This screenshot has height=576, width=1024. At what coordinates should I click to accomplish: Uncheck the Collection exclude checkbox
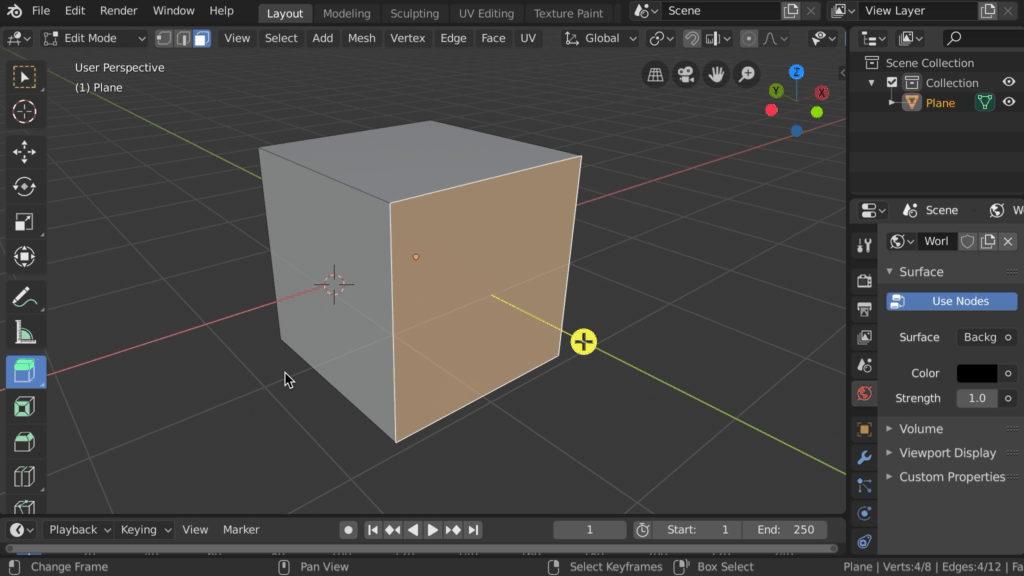click(892, 83)
